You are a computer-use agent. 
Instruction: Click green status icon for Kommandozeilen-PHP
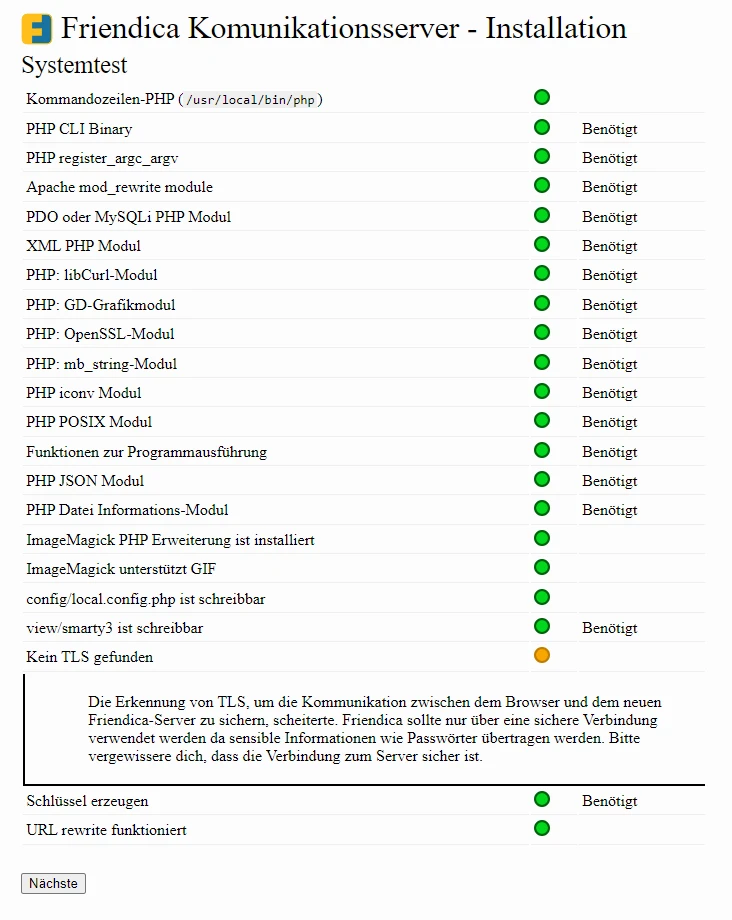coord(542,97)
